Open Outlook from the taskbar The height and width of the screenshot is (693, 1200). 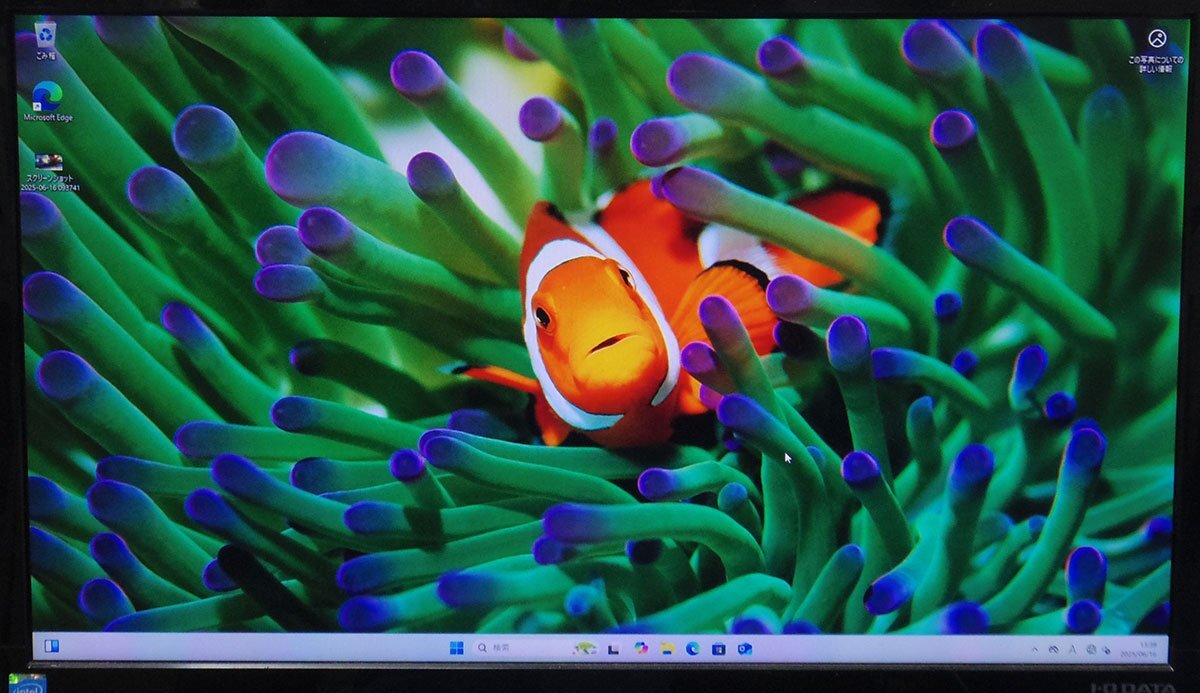[744, 649]
